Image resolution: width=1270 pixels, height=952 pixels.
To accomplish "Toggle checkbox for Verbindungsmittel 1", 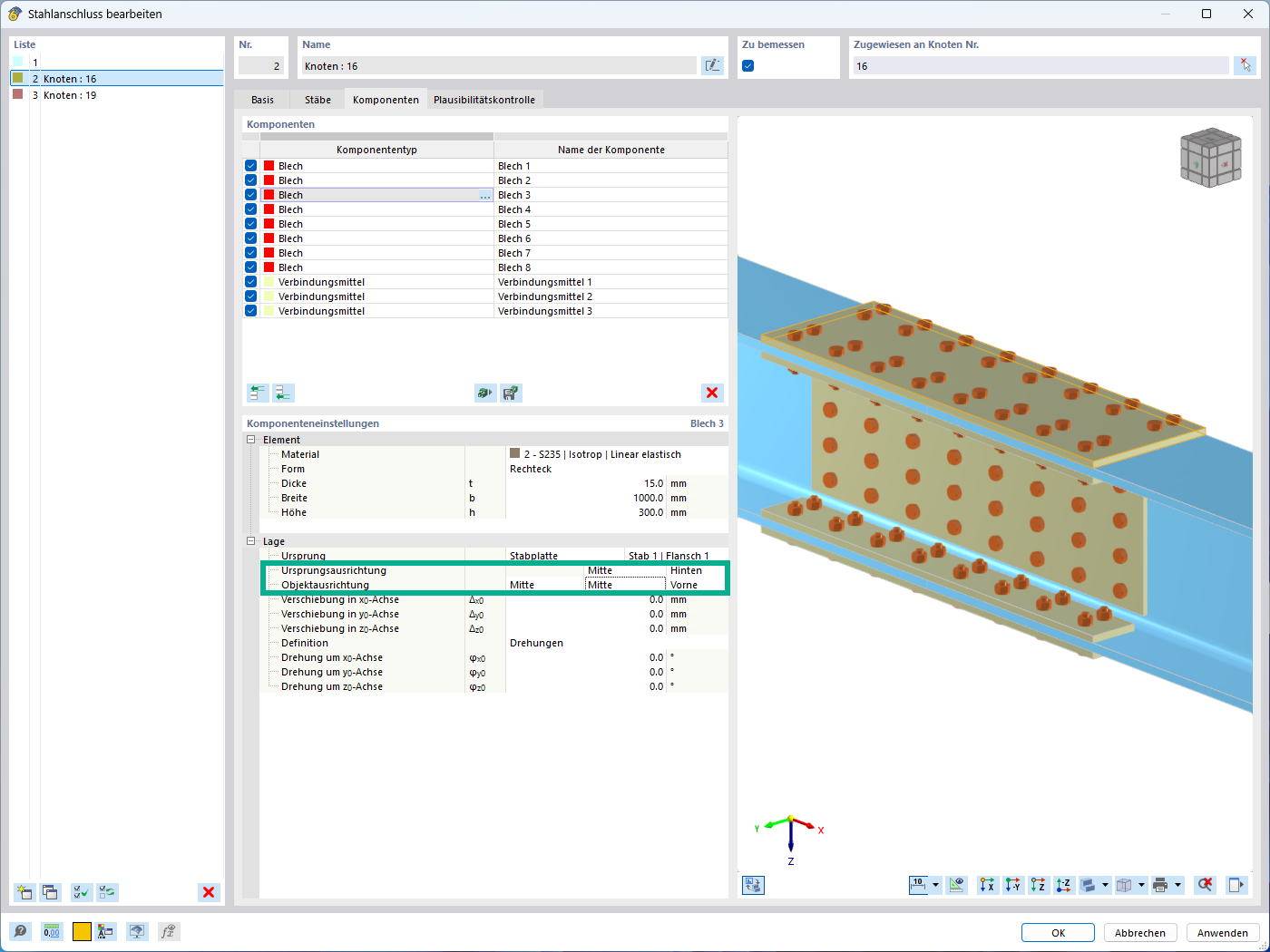I will [251, 282].
